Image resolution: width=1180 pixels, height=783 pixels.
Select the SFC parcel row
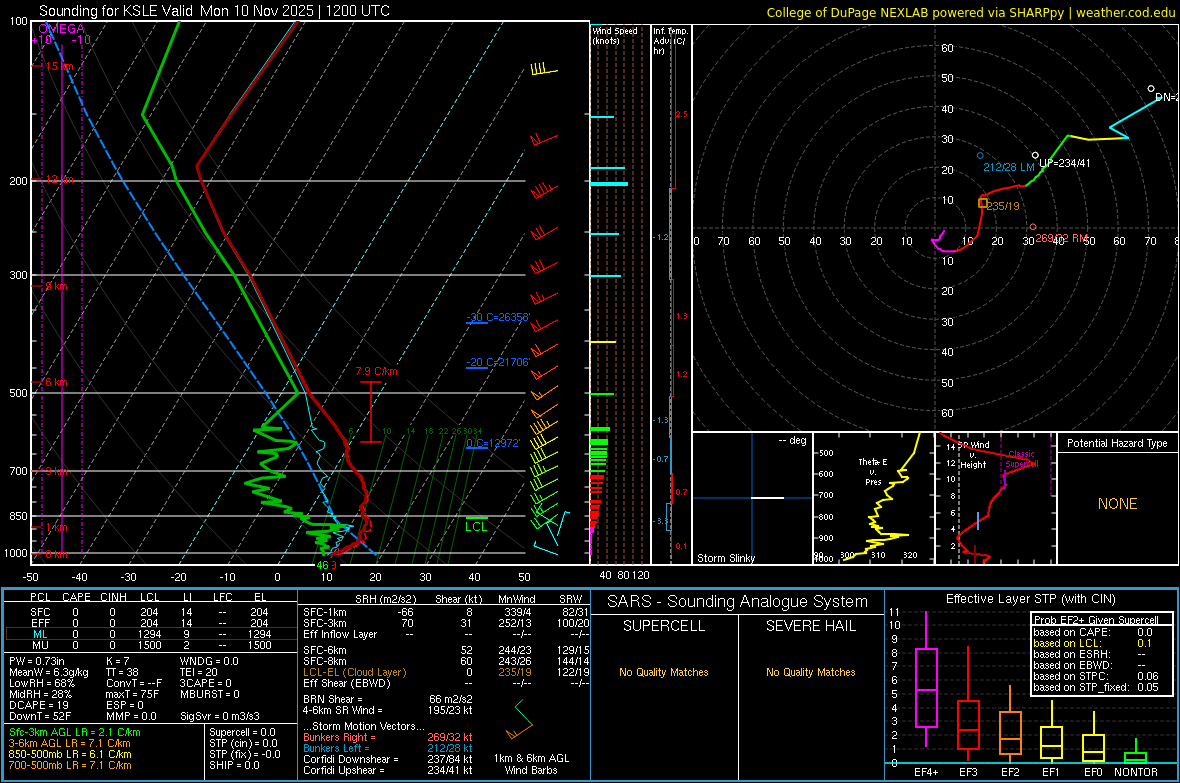(x=151, y=612)
